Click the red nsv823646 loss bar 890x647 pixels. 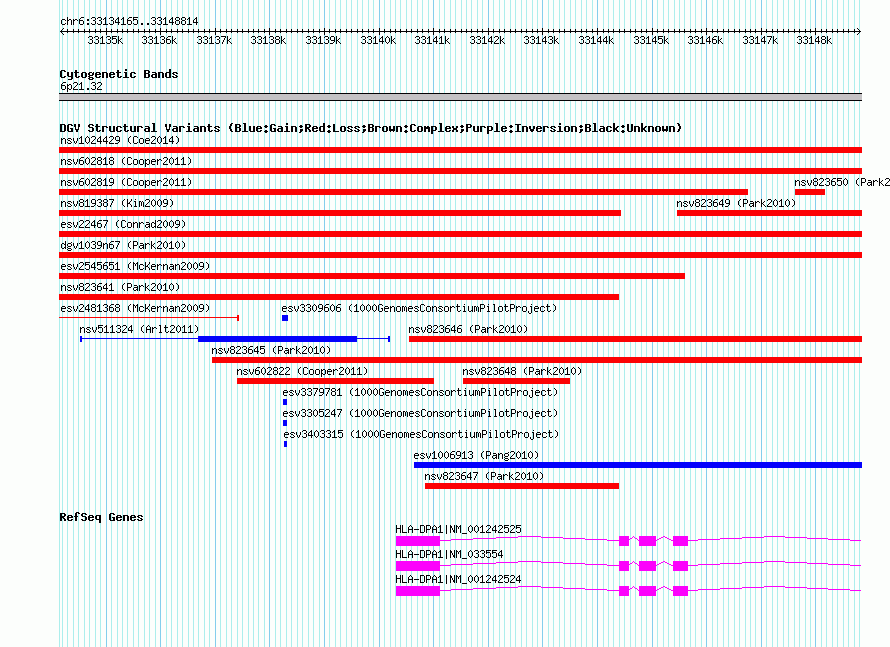[x=635, y=339]
